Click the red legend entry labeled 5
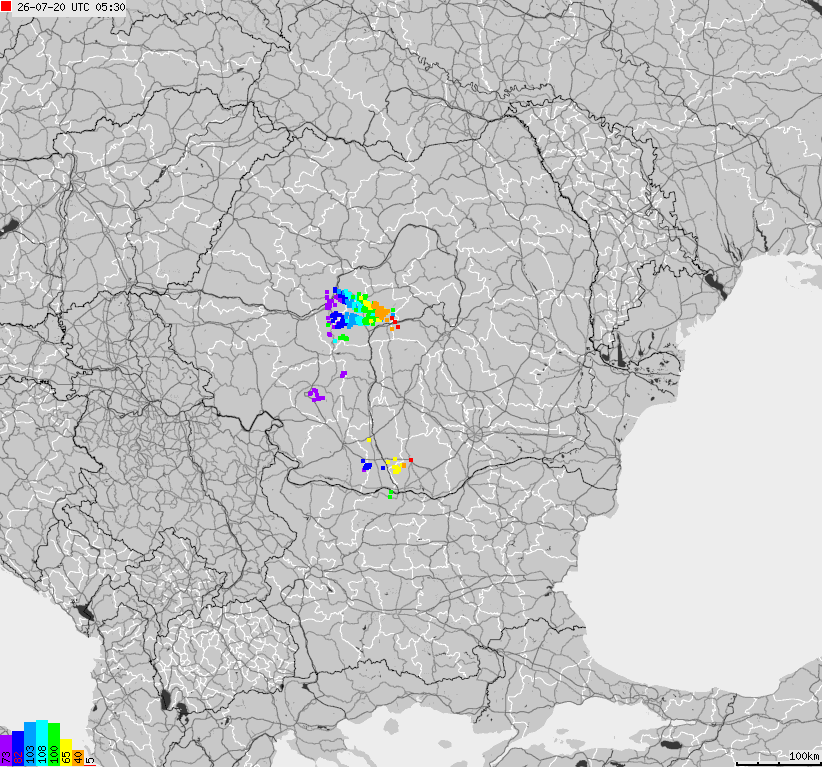The width and height of the screenshot is (822, 767). click(x=90, y=760)
